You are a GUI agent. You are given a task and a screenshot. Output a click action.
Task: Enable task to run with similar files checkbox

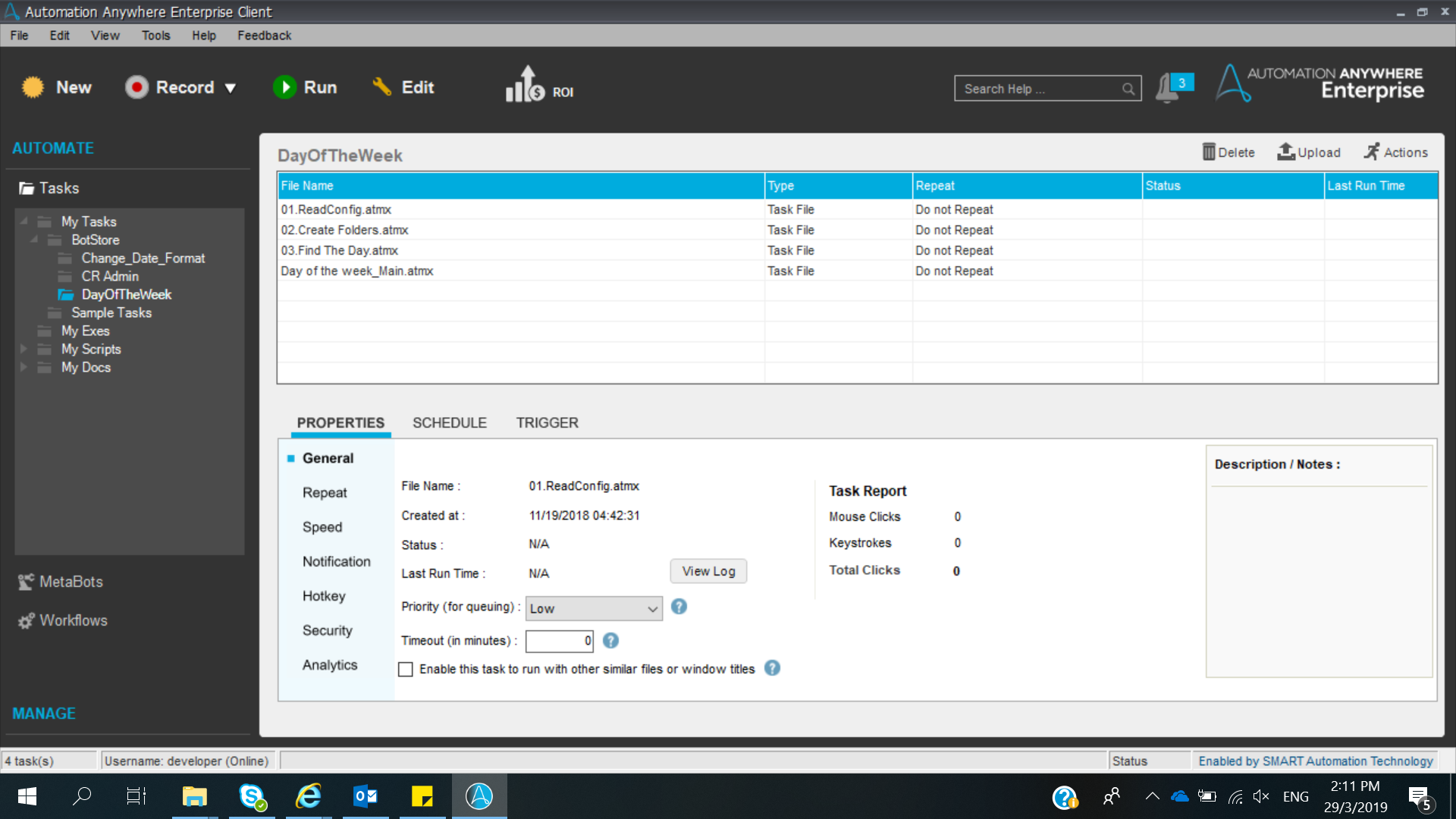tap(406, 670)
